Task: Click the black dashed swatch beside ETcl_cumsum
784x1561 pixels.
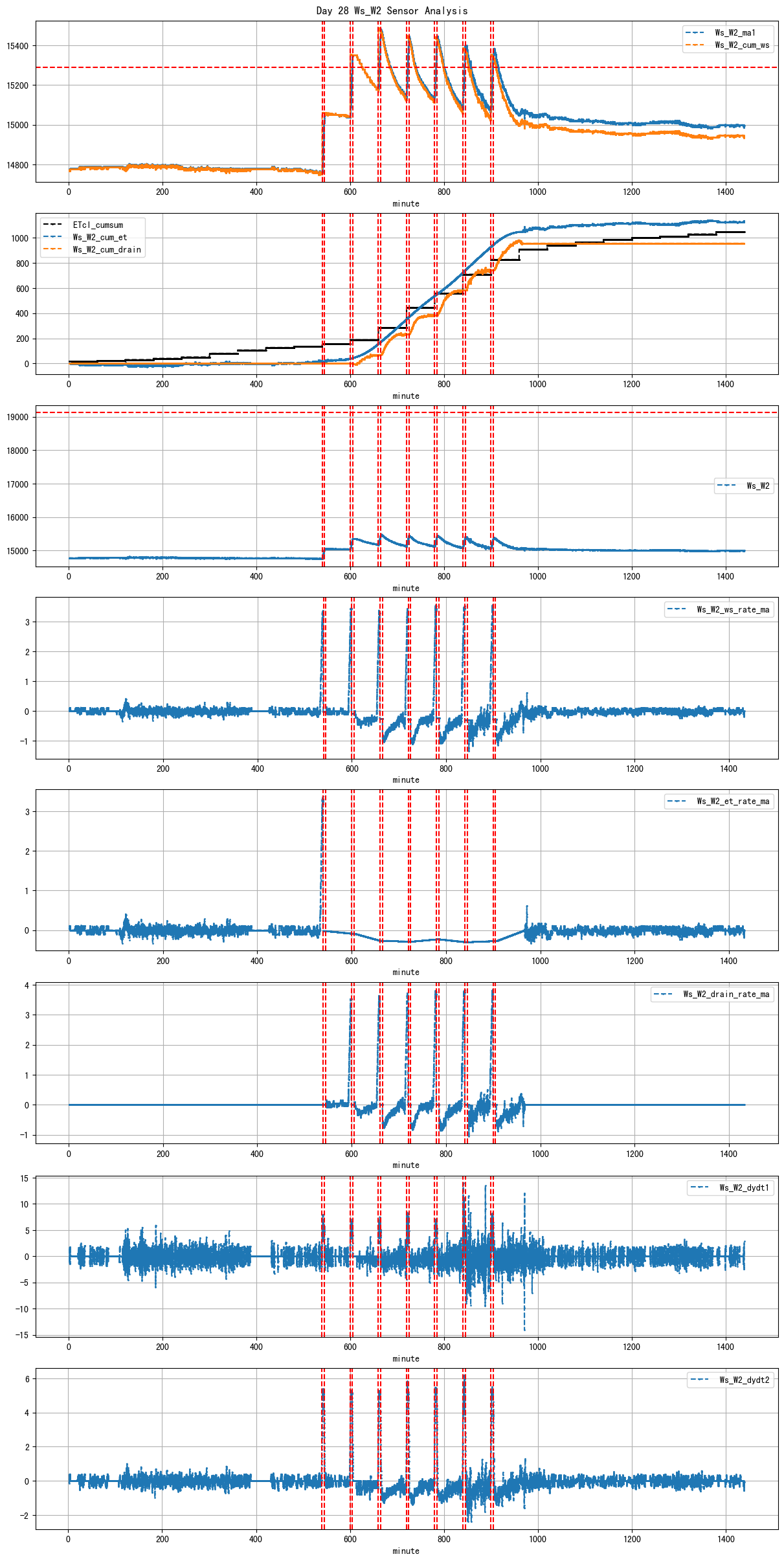Action: 52,225
